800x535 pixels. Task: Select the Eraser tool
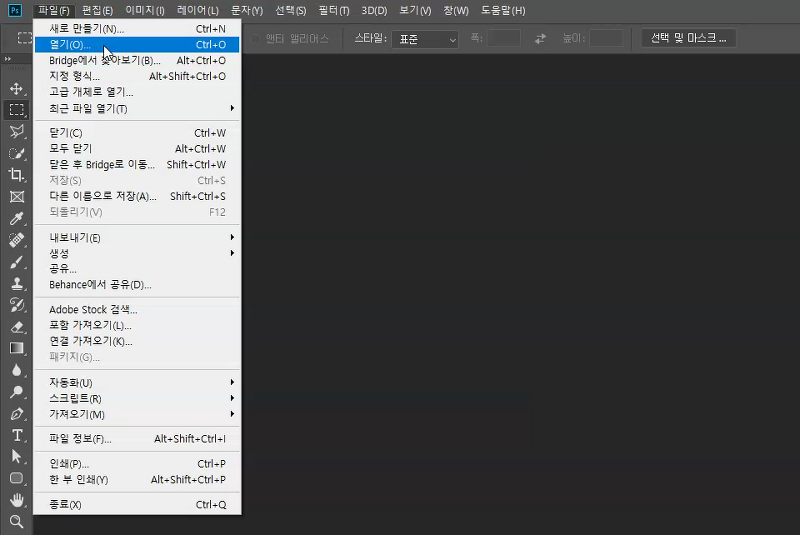[16, 326]
